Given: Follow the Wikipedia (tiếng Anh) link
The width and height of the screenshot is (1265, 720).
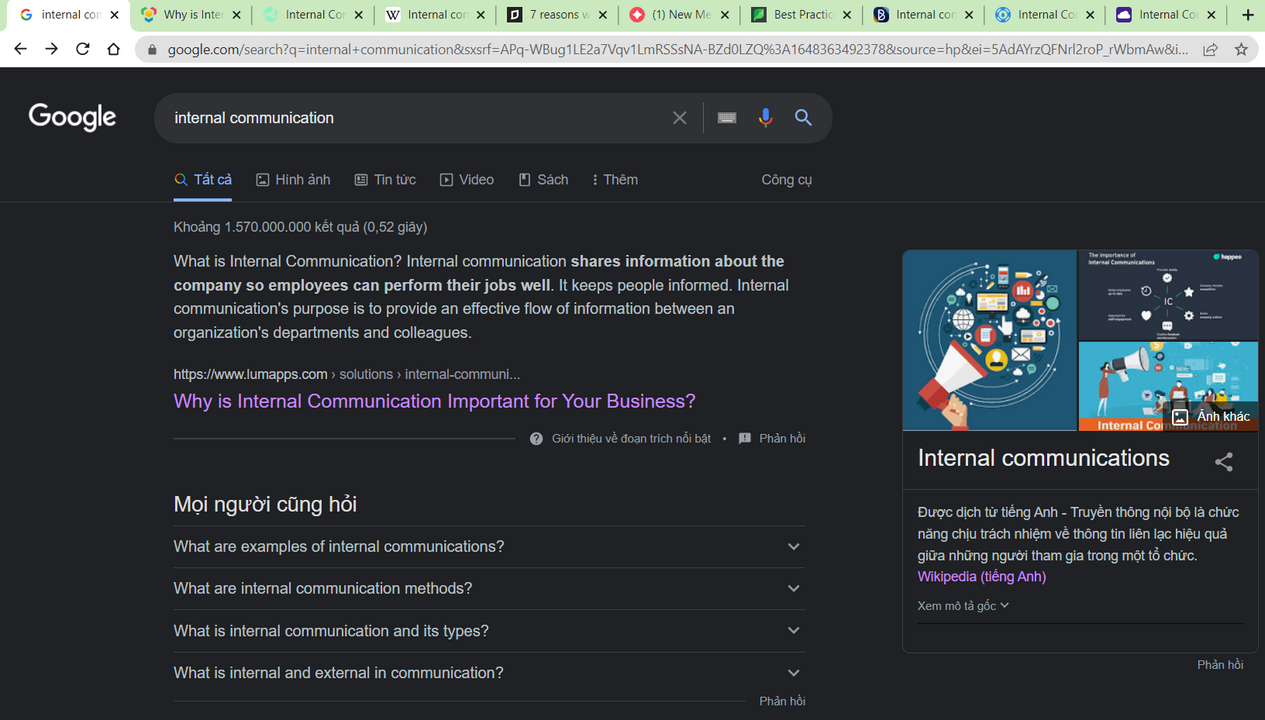Looking at the screenshot, I should pos(981,576).
